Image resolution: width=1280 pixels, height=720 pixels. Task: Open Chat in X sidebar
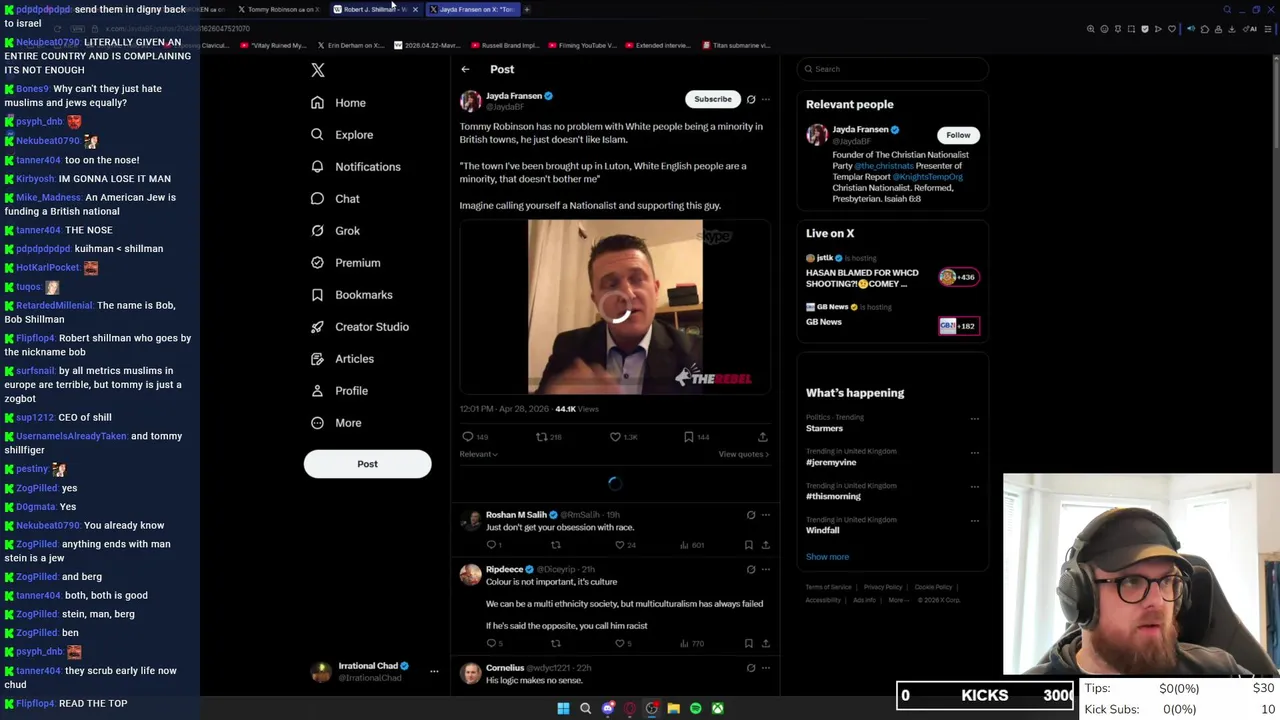tap(335, 199)
